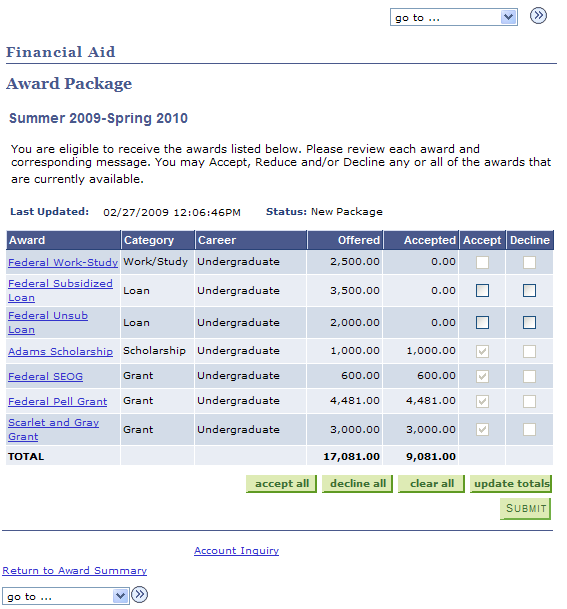Click the TOTAL row label
Image resolution: width=567 pixels, height=609 pixels.
coord(26,456)
